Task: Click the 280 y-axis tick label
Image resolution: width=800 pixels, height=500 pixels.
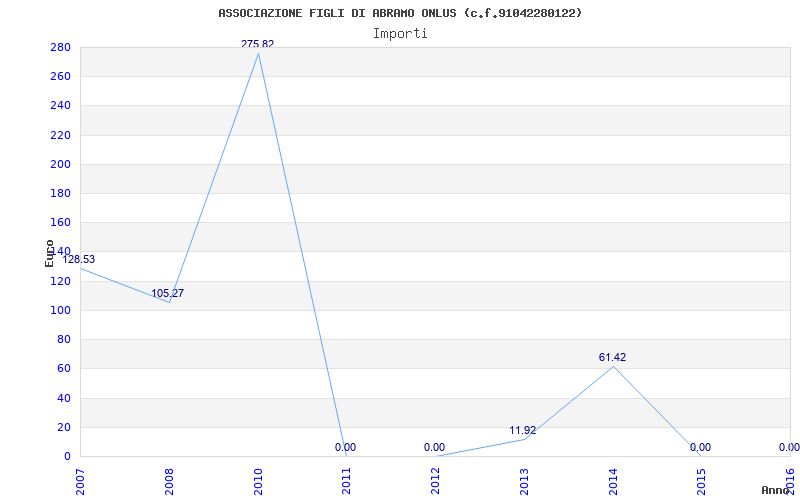Action: coord(60,47)
